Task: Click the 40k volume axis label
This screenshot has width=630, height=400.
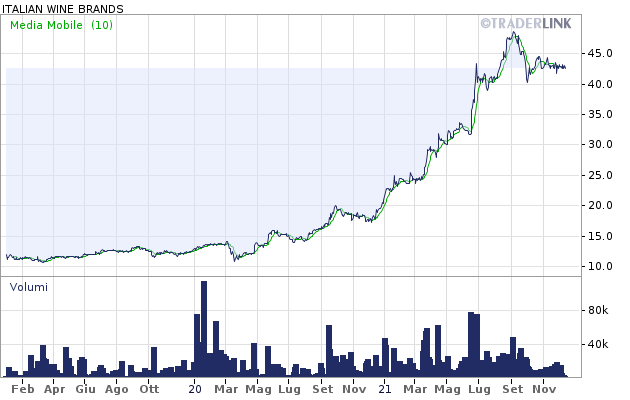Action: (598, 344)
